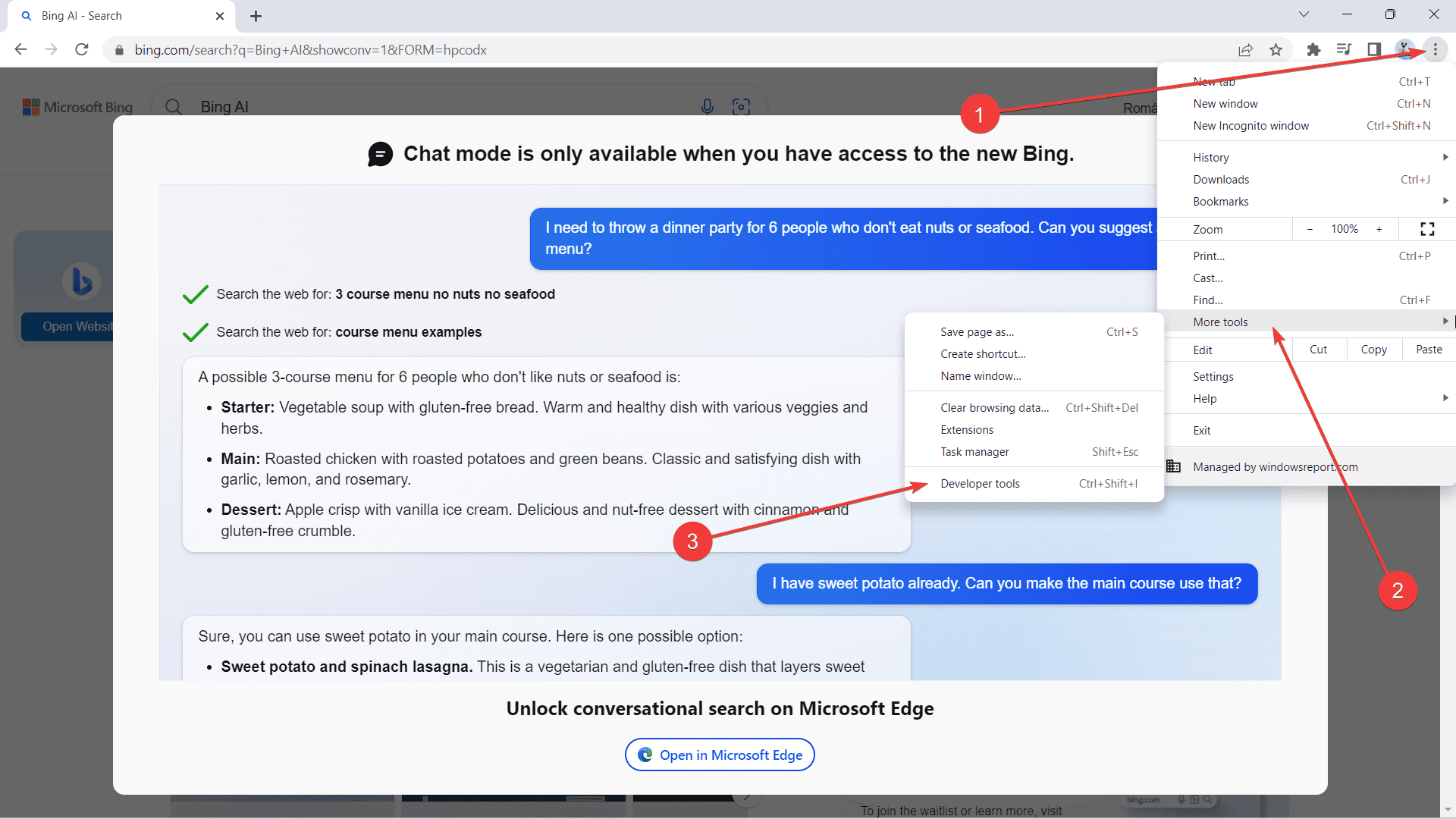Open Extensions from More tools submenu
This screenshot has width=1456, height=819.
[1034, 430]
